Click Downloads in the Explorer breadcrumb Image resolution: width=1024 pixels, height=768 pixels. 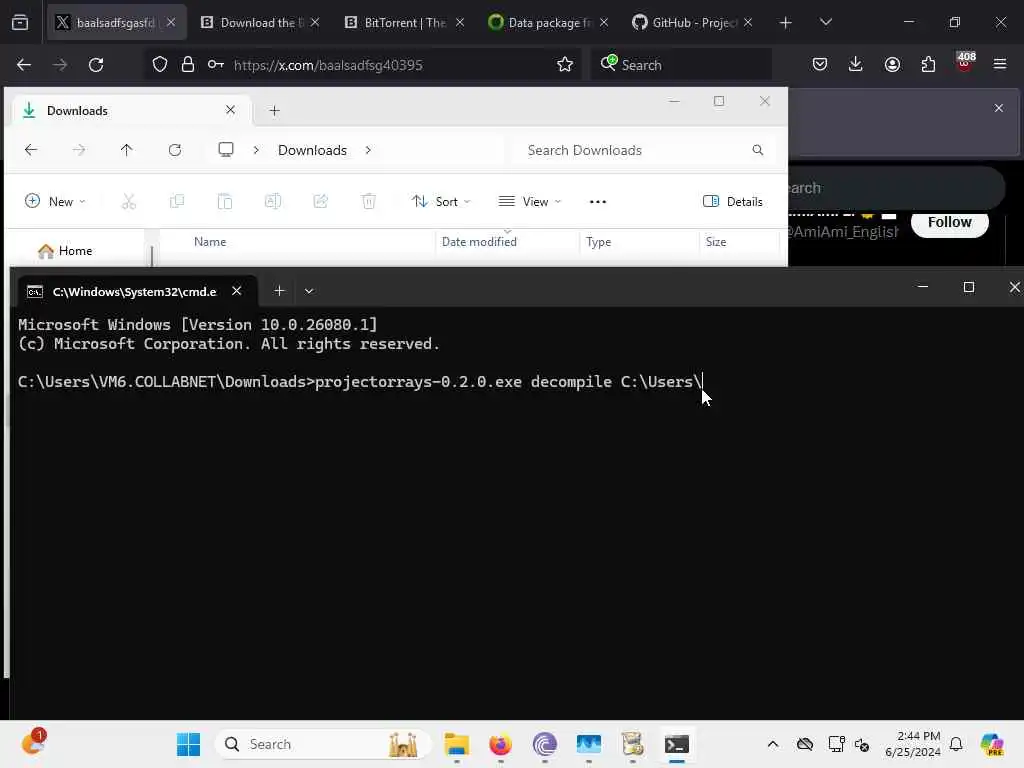coord(312,150)
